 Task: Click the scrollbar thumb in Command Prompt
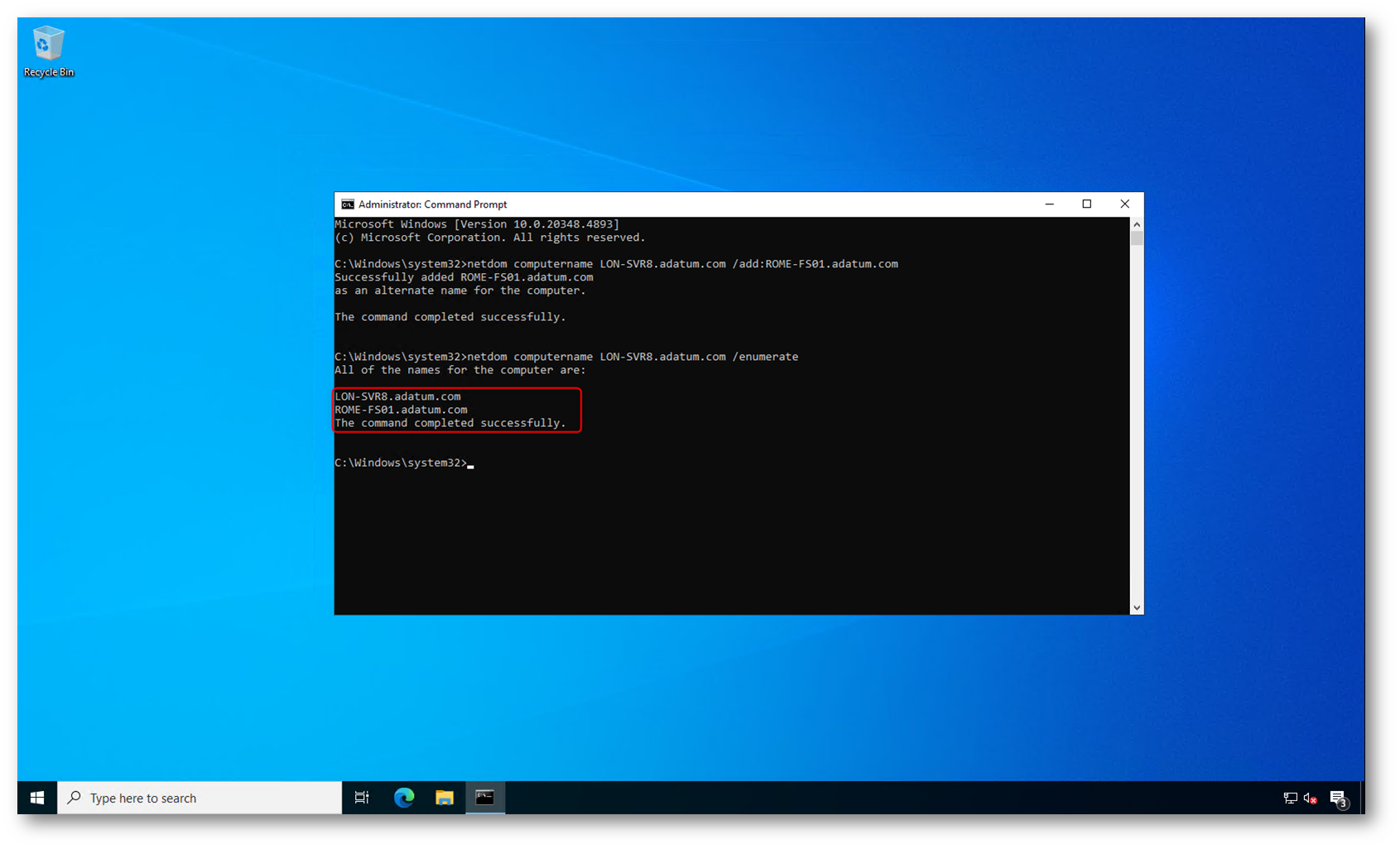(x=1137, y=238)
